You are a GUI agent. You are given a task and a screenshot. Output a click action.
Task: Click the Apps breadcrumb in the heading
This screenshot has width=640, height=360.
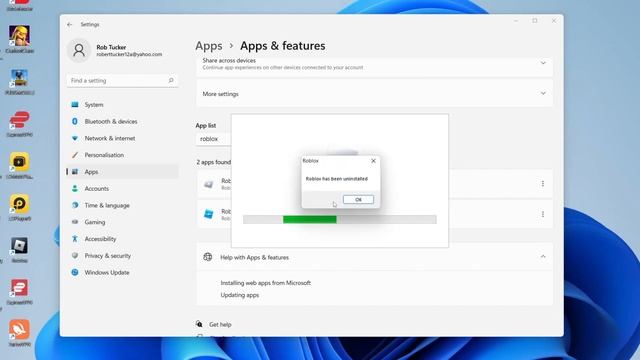click(209, 46)
